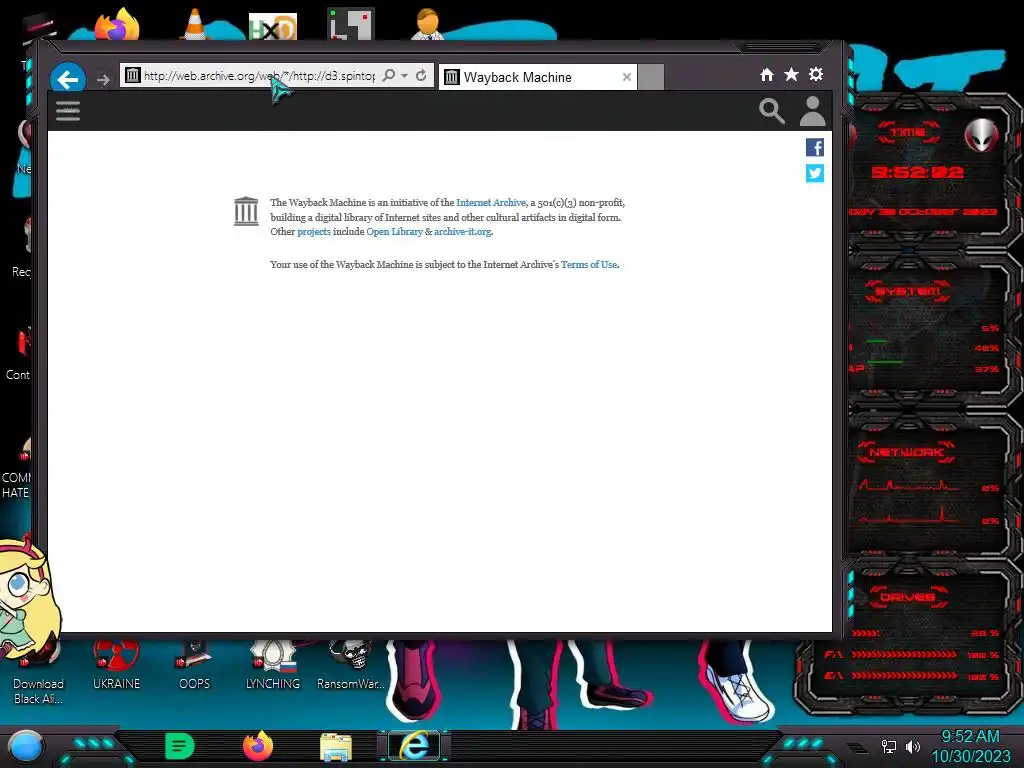Open the UKRAINE desktop shortcut
Viewport: 1024px width, 768px height.
pyautogui.click(x=116, y=665)
